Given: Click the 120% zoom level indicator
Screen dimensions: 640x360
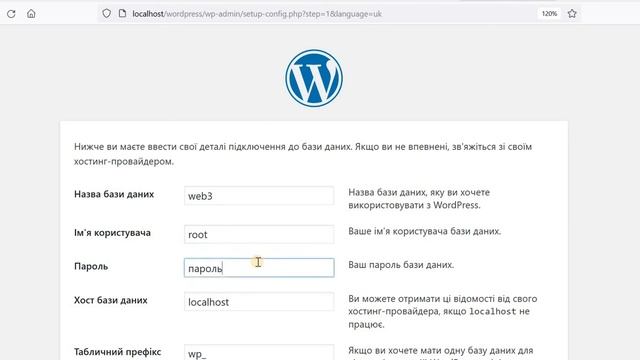Looking at the screenshot, I should [x=549, y=13].
